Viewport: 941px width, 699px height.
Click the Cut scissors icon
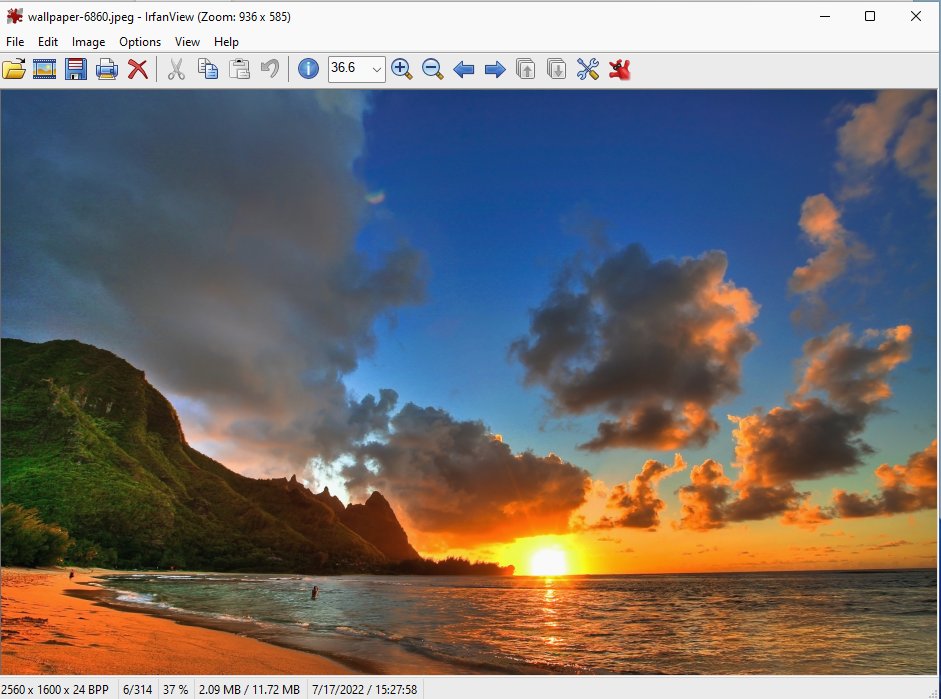(x=176, y=69)
